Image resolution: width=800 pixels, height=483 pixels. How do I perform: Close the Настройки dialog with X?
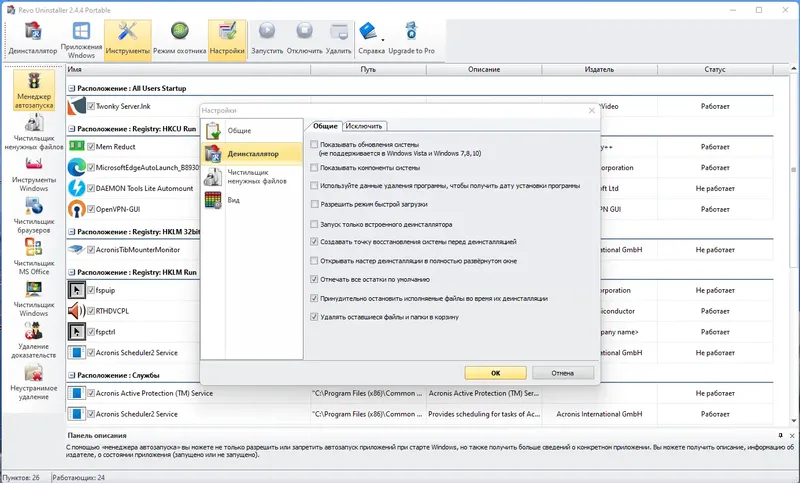pos(592,110)
